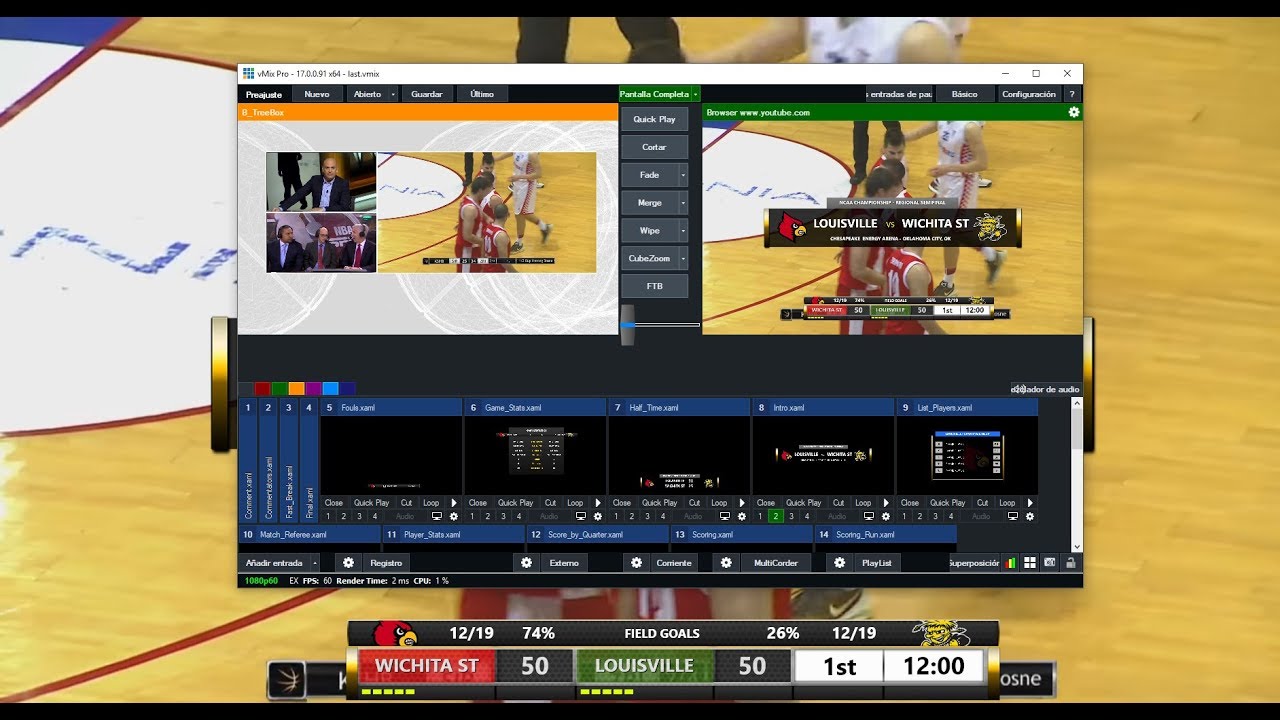Click the Externo button

pos(564,563)
